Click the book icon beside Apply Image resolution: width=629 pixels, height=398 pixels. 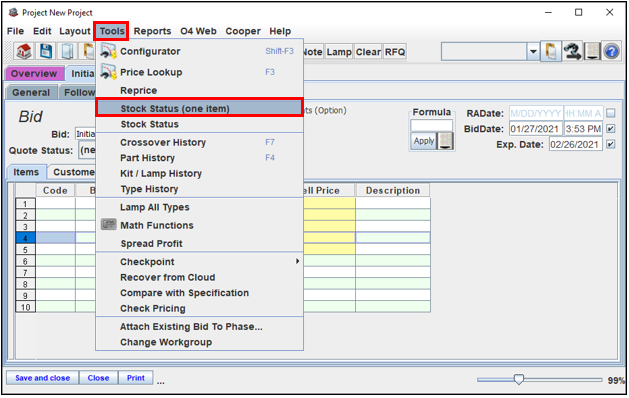(445, 141)
